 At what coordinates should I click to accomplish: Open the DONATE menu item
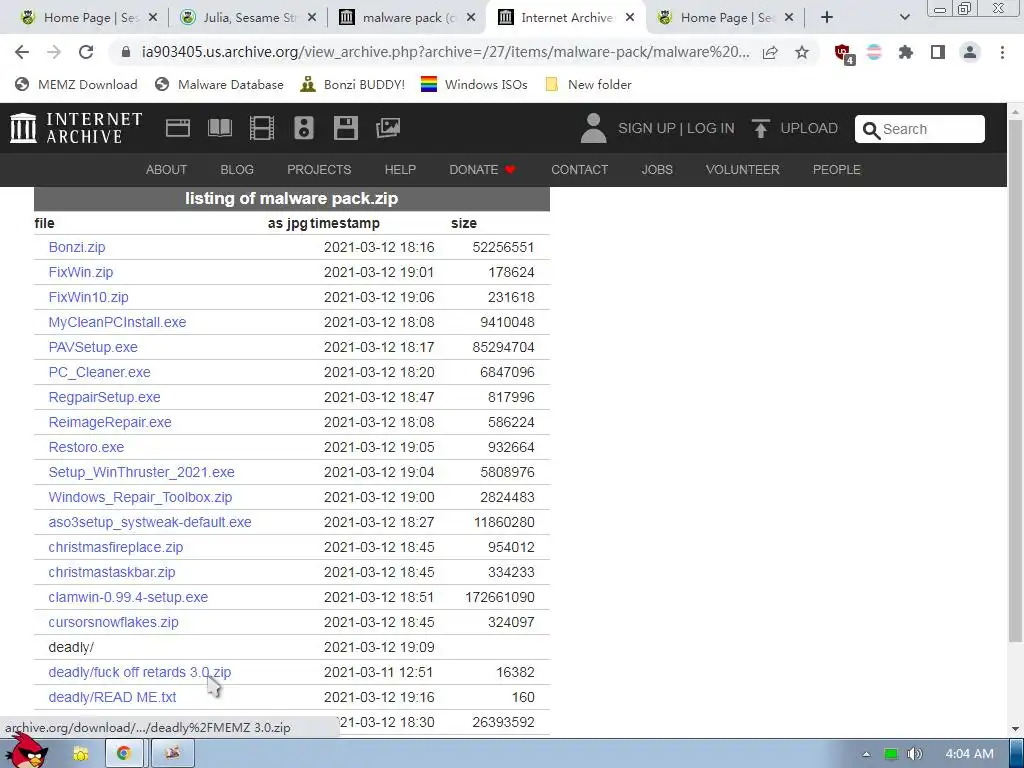click(x=483, y=170)
